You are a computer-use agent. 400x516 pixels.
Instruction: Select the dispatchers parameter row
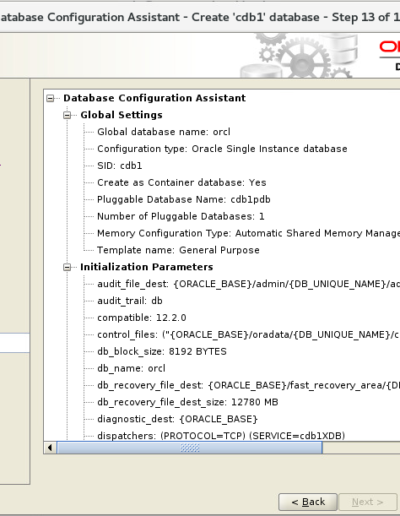[x=221, y=436]
